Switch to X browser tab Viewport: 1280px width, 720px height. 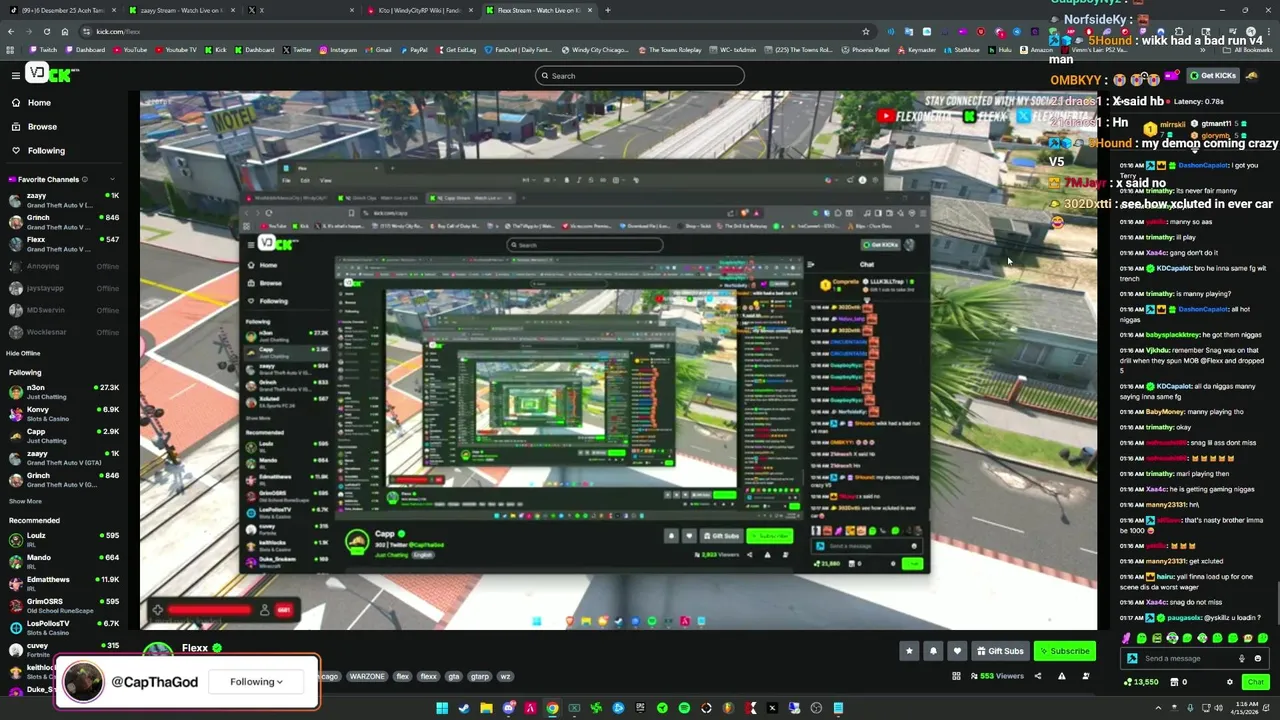point(300,10)
